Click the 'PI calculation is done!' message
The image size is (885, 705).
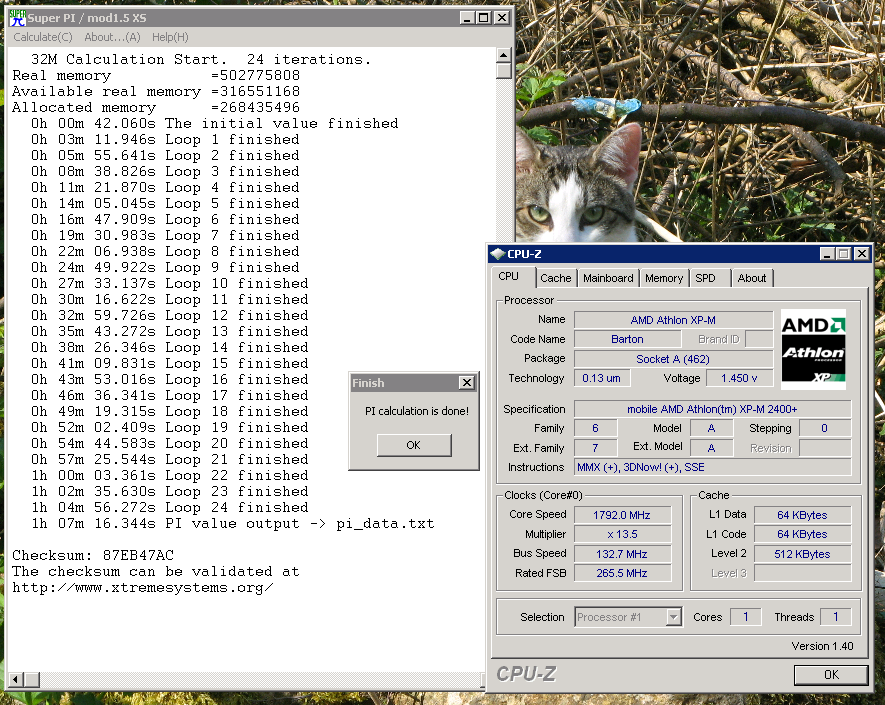[x=417, y=411]
